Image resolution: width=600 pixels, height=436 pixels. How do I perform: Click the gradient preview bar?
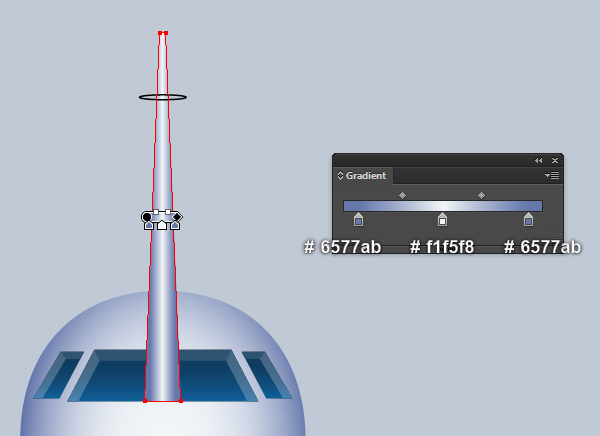point(443,206)
